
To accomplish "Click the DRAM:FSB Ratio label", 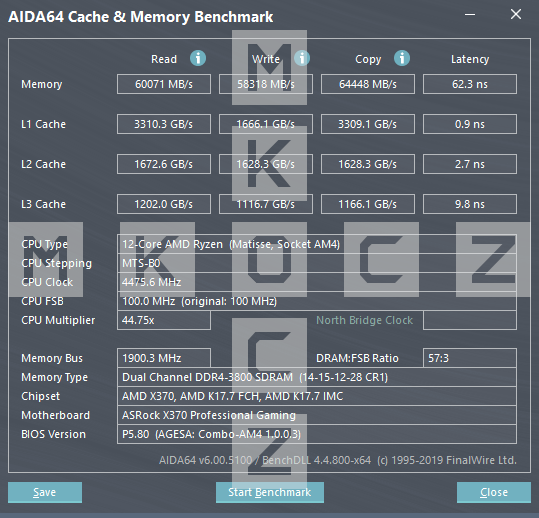I will [357, 358].
